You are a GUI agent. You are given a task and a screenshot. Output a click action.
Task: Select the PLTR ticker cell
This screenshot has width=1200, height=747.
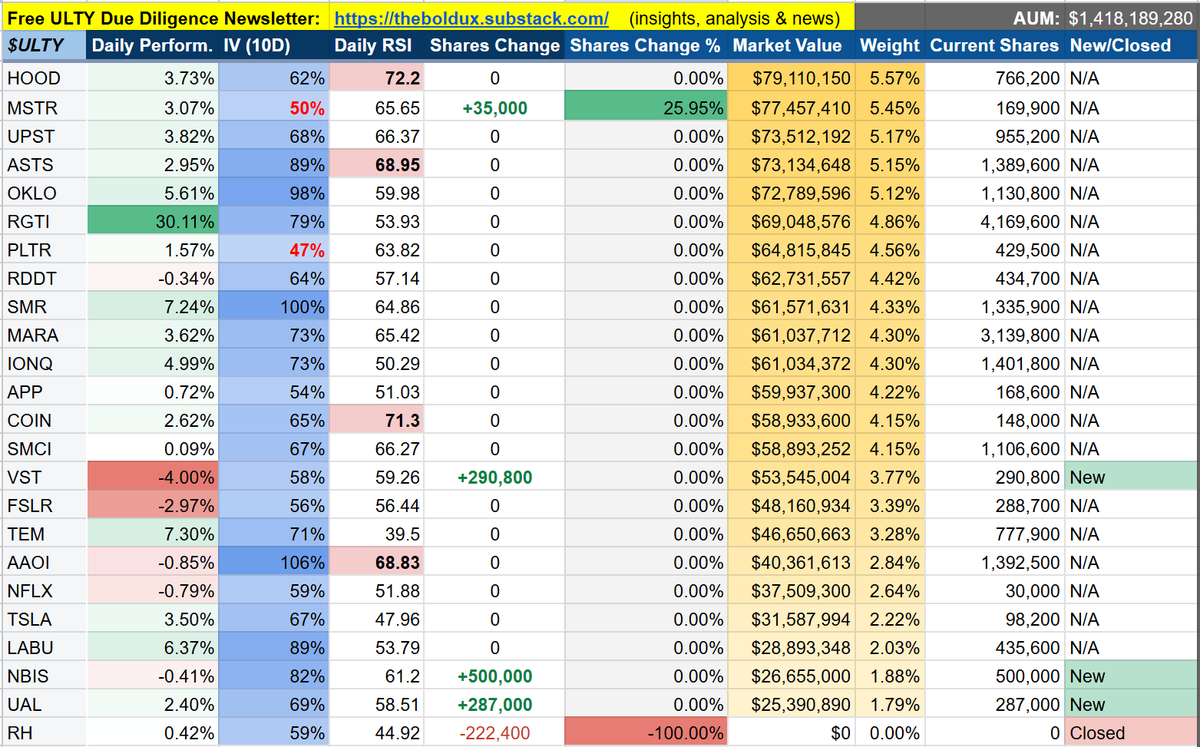[43, 249]
